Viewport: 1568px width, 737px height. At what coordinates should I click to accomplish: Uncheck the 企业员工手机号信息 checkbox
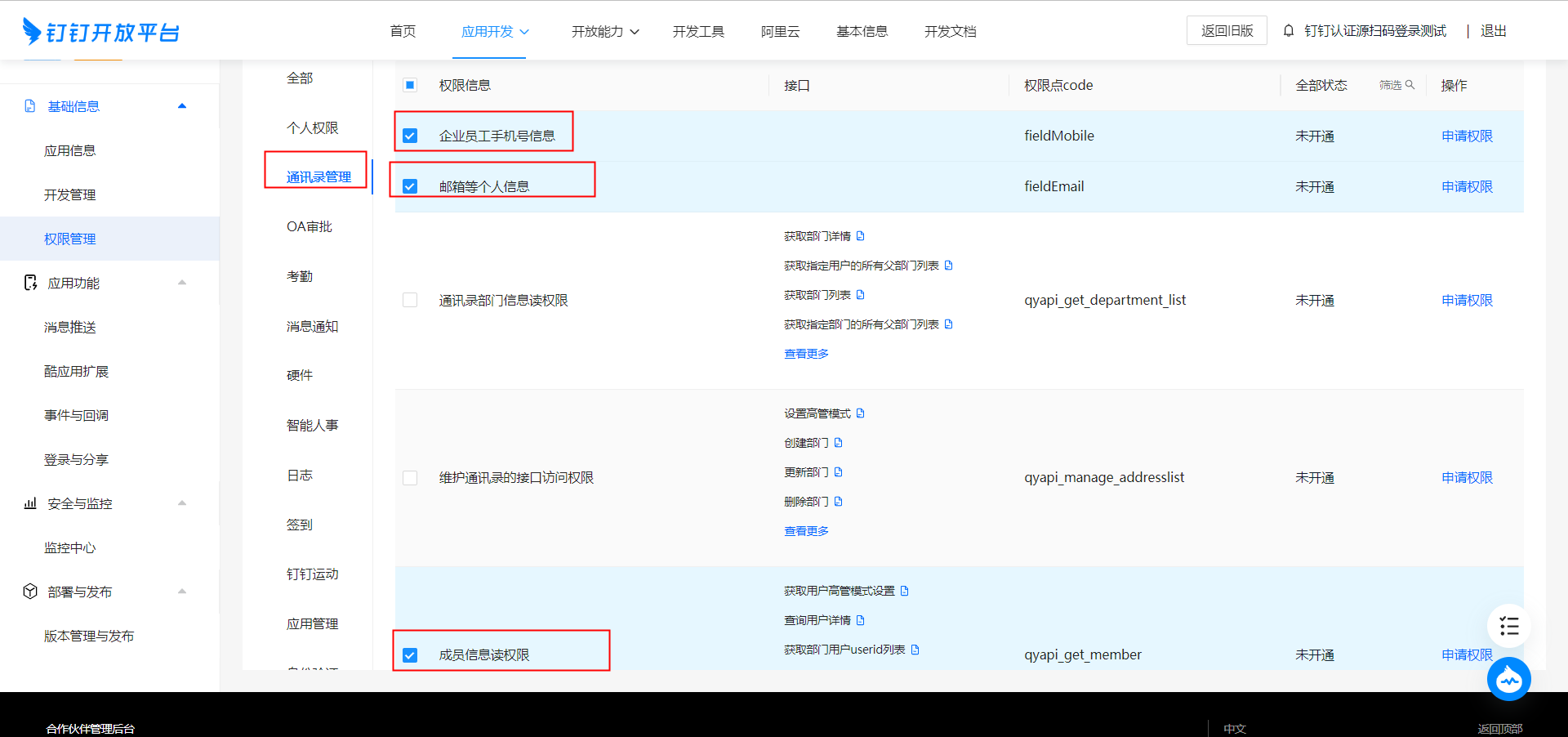pos(410,136)
